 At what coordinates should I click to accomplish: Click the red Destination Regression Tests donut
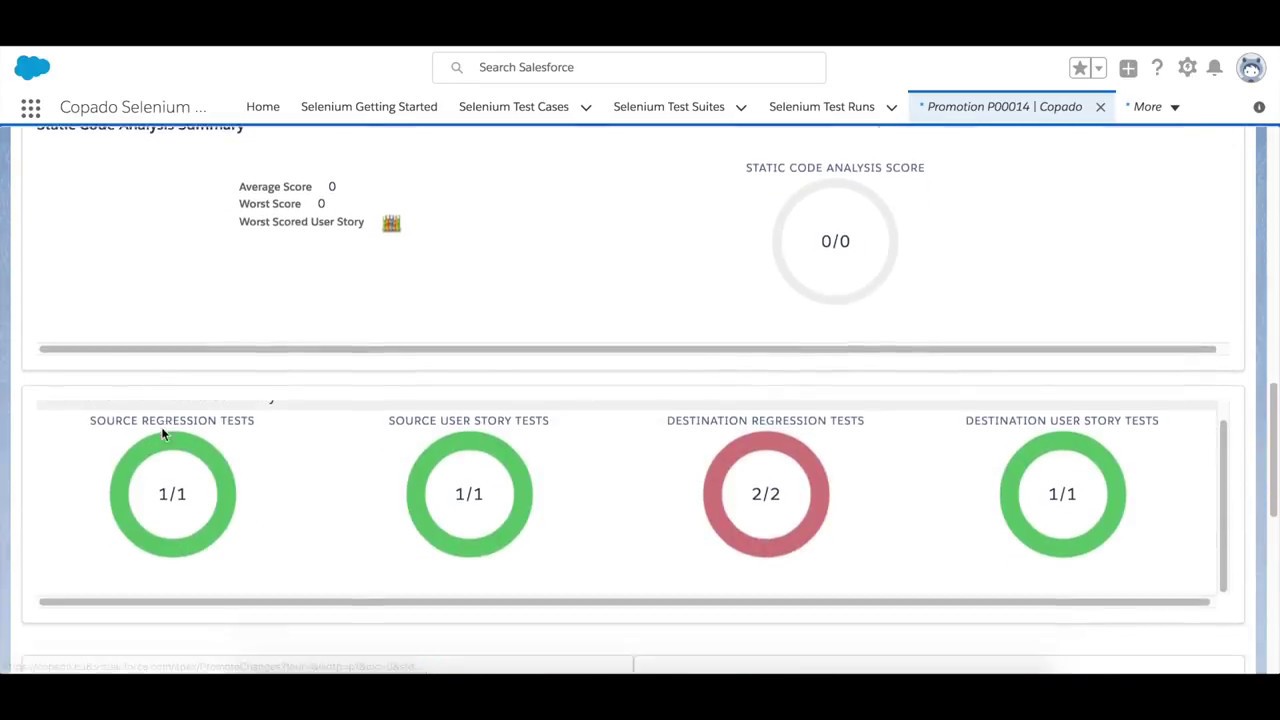(766, 494)
